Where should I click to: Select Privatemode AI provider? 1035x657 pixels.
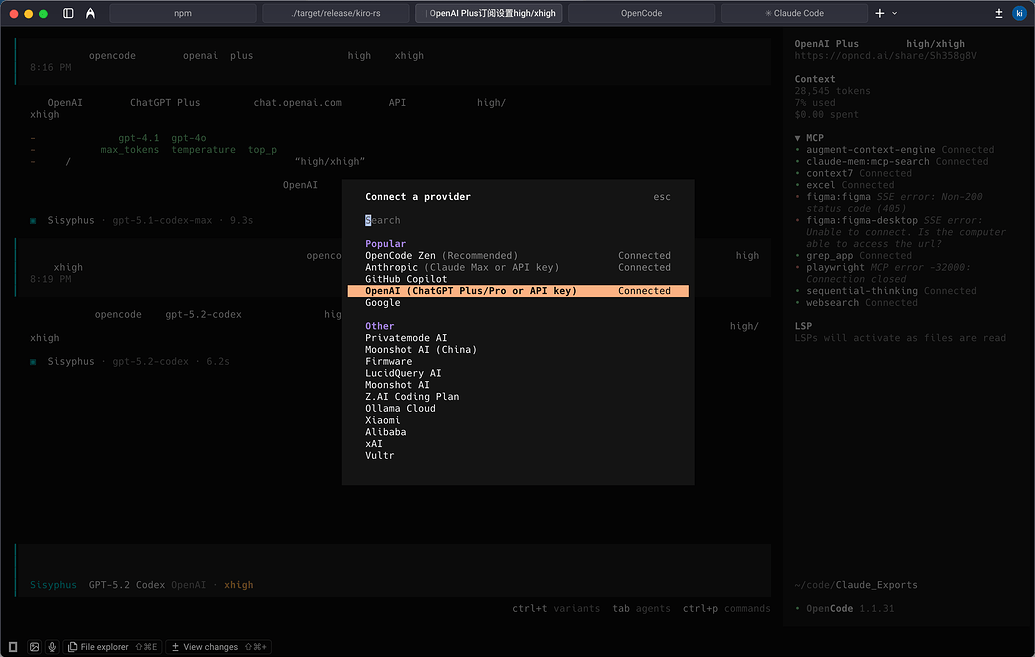[518, 338]
